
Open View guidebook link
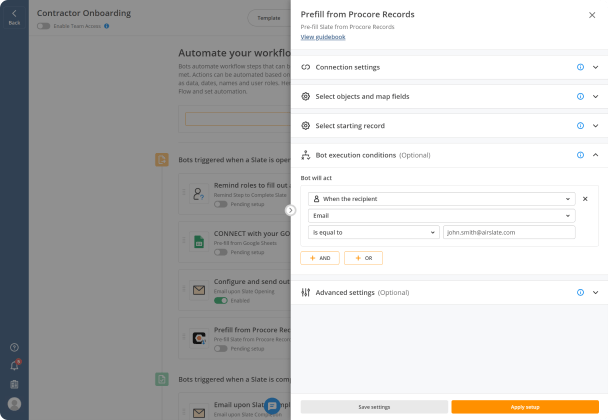click(323, 37)
